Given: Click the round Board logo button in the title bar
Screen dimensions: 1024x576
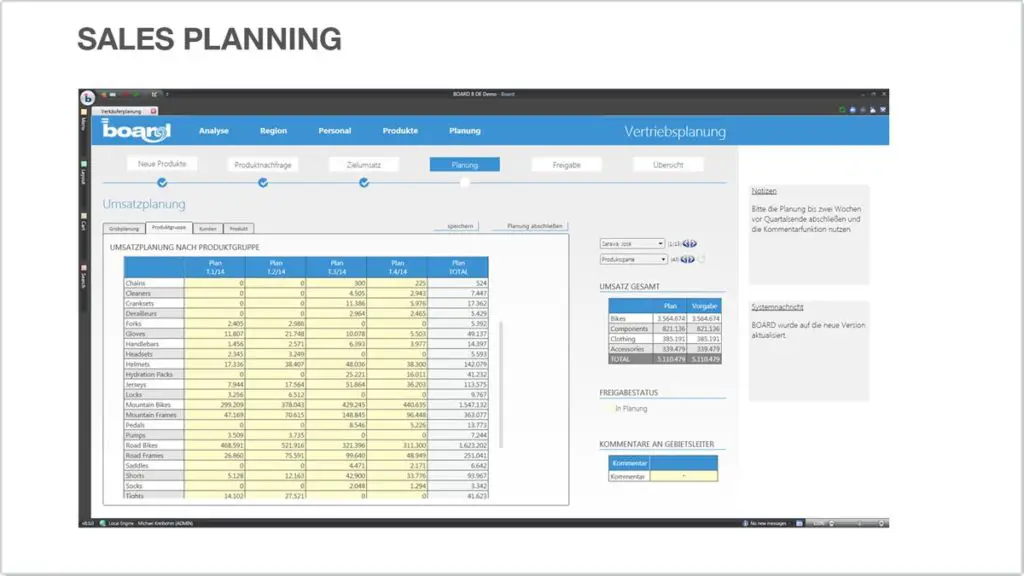Looking at the screenshot, I should (87, 97).
